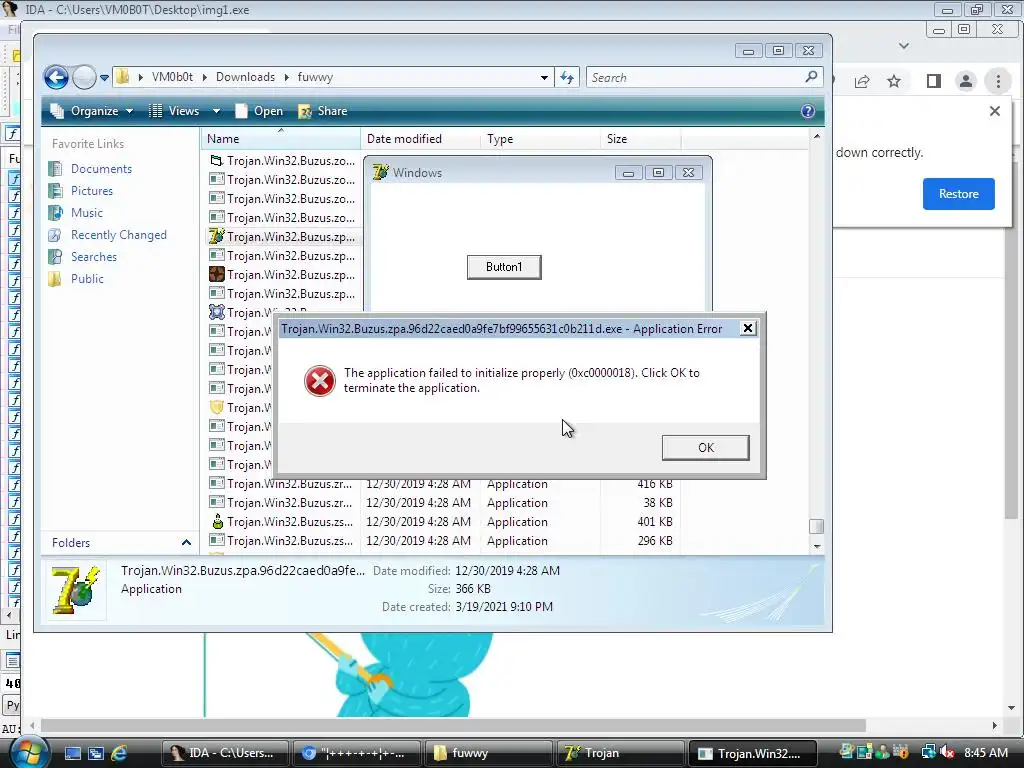Image resolution: width=1024 pixels, height=768 pixels.
Task: Click Button1 in the Windows form
Action: pos(504,267)
